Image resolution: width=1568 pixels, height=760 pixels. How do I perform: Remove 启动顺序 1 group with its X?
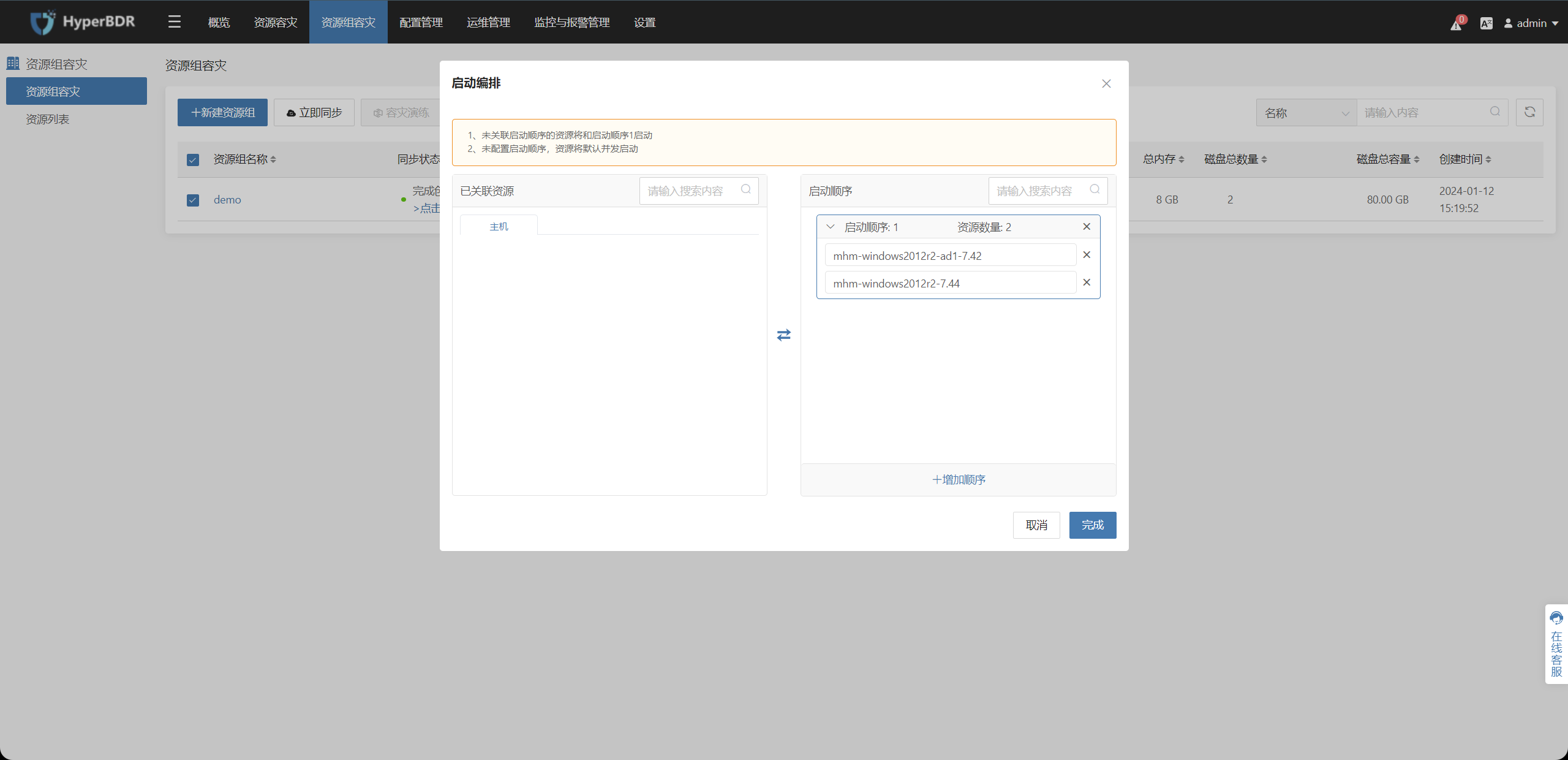coord(1087,227)
